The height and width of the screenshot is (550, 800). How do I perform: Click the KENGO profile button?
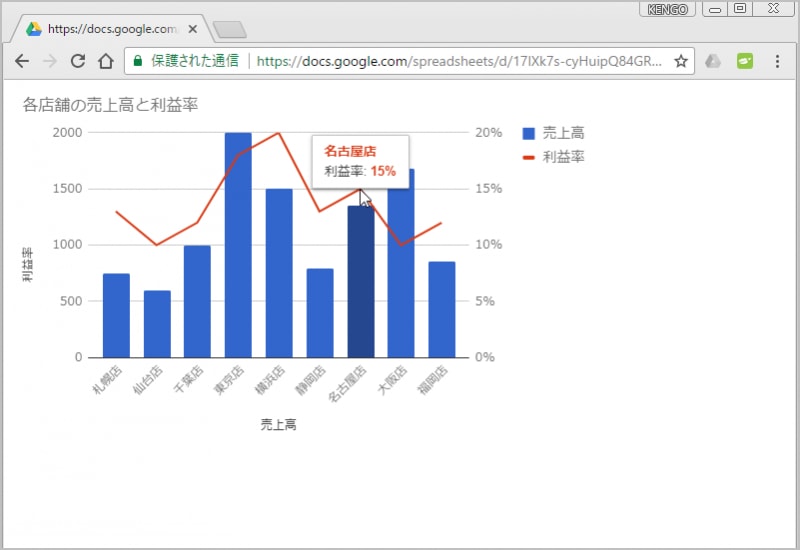[667, 9]
